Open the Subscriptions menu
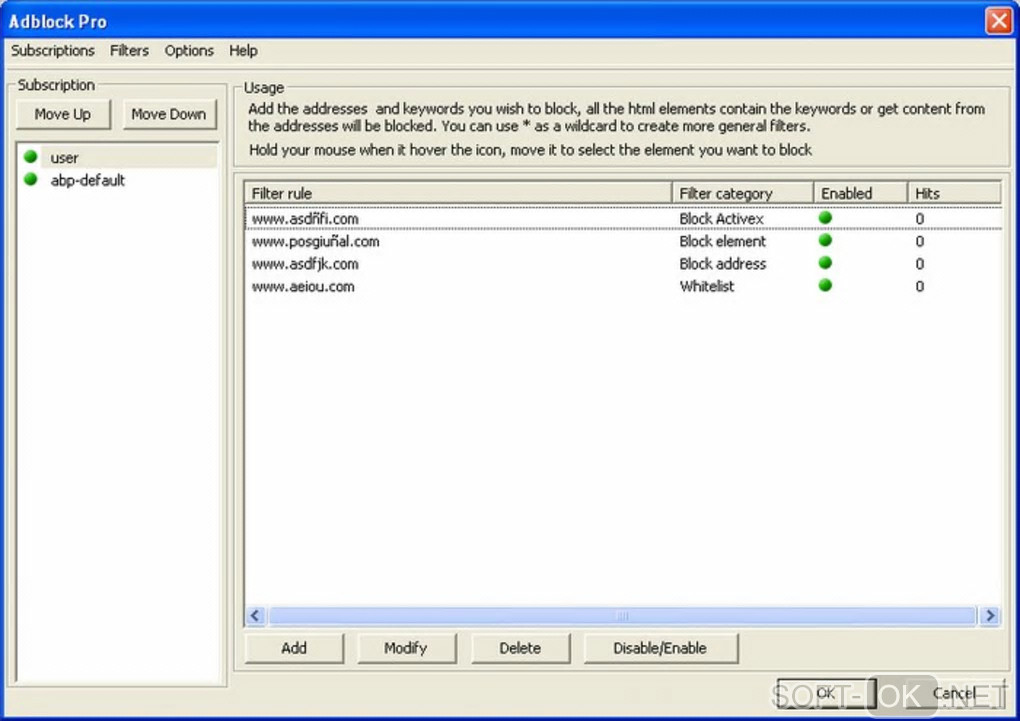 (53, 51)
